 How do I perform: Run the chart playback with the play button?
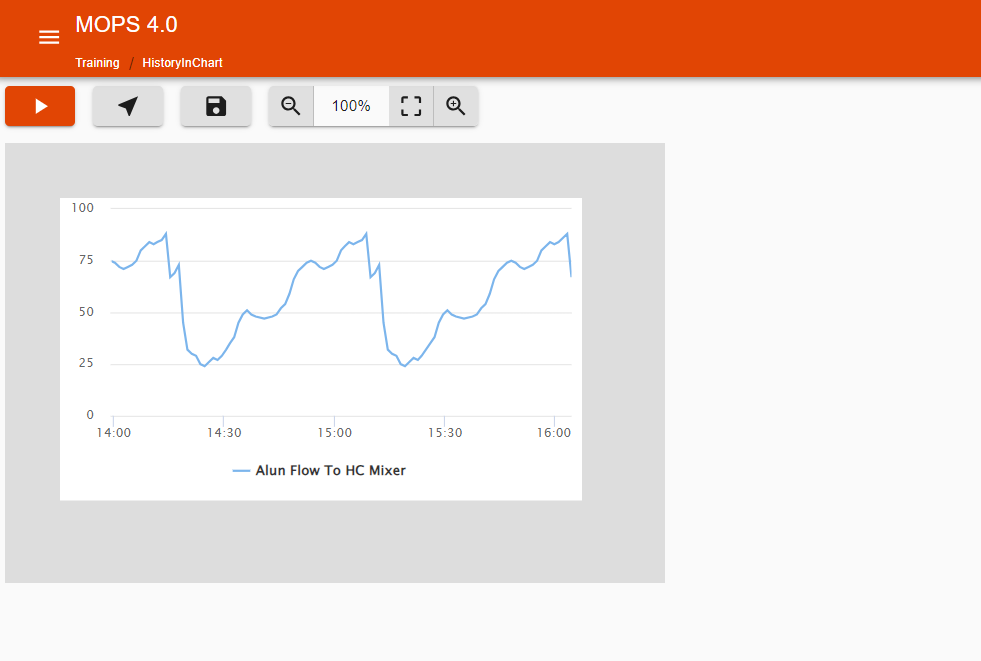(40, 105)
